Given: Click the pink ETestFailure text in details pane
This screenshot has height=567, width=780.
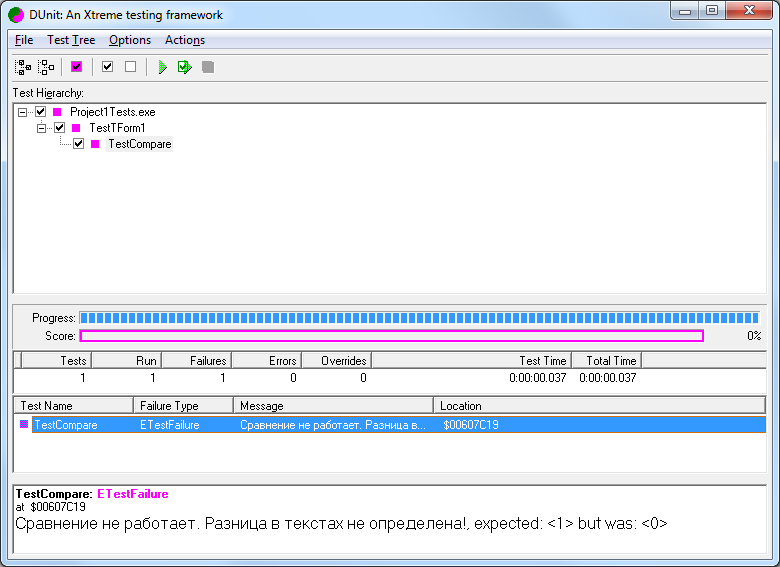Looking at the screenshot, I should pyautogui.click(x=133, y=494).
